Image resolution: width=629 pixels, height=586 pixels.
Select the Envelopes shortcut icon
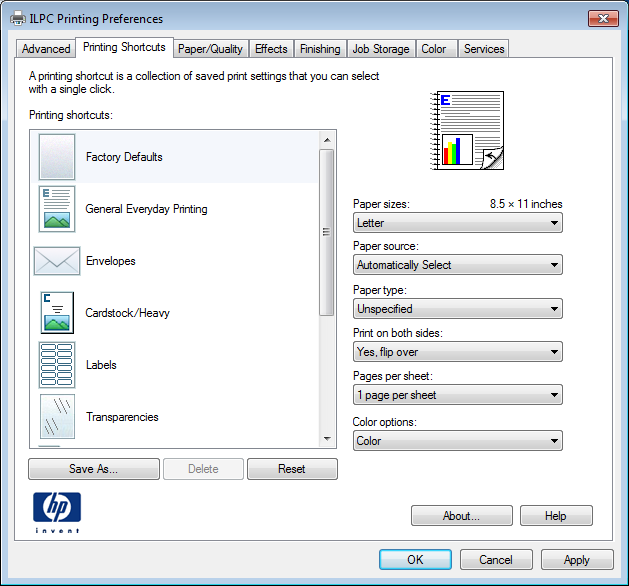(x=57, y=261)
